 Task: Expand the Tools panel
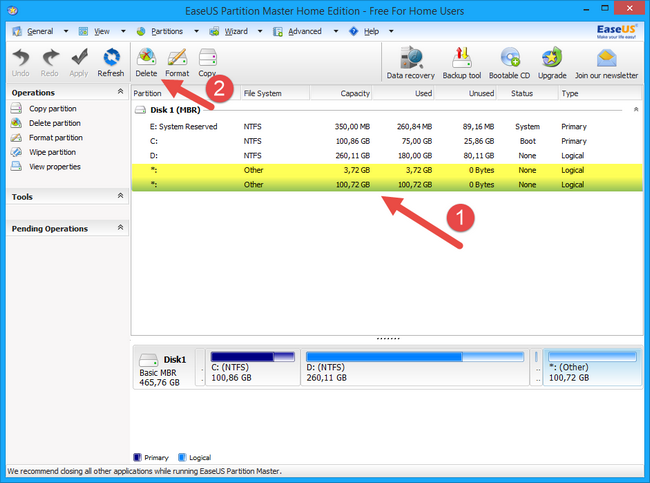tap(121, 197)
